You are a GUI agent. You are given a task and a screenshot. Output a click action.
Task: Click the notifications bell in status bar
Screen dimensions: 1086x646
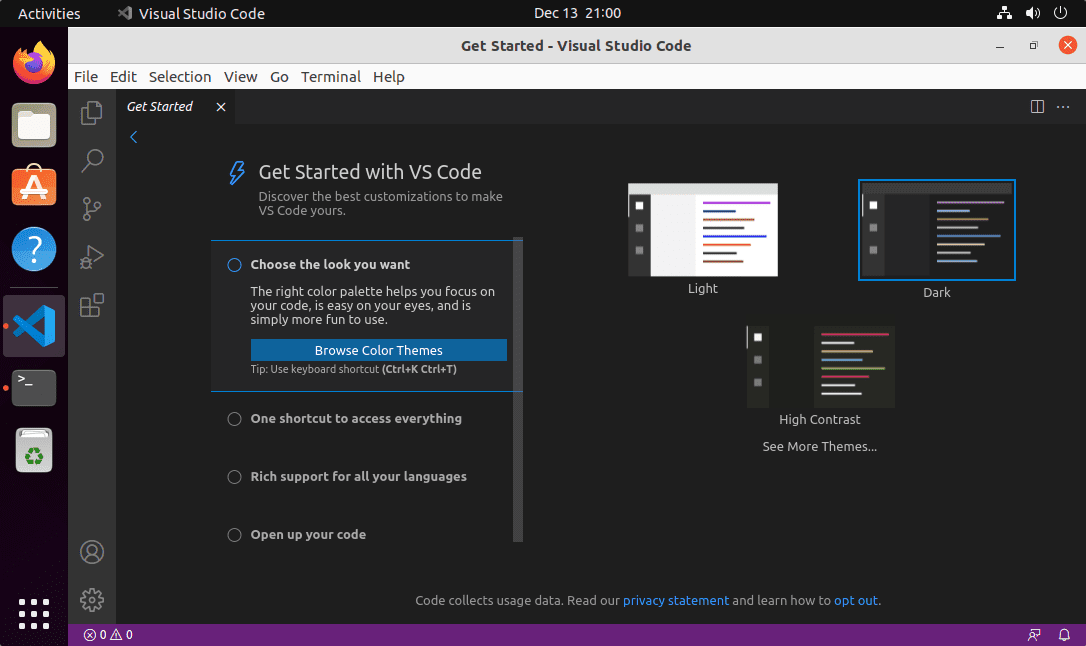(x=1064, y=634)
